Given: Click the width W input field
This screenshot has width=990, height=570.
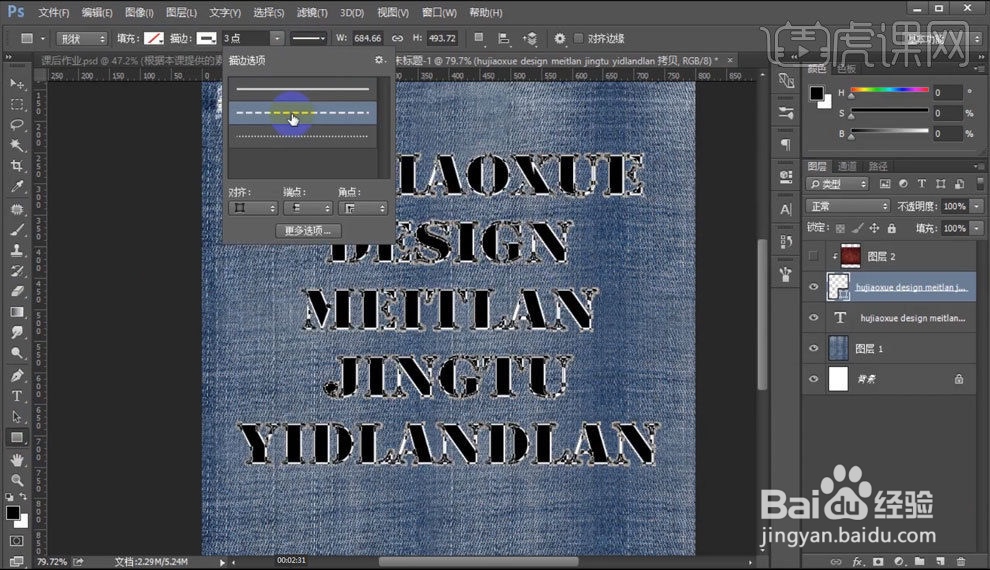Looking at the screenshot, I should click(367, 39).
